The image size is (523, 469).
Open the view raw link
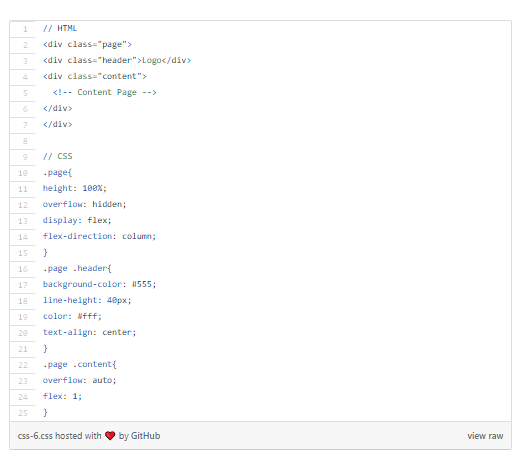[x=485, y=436]
